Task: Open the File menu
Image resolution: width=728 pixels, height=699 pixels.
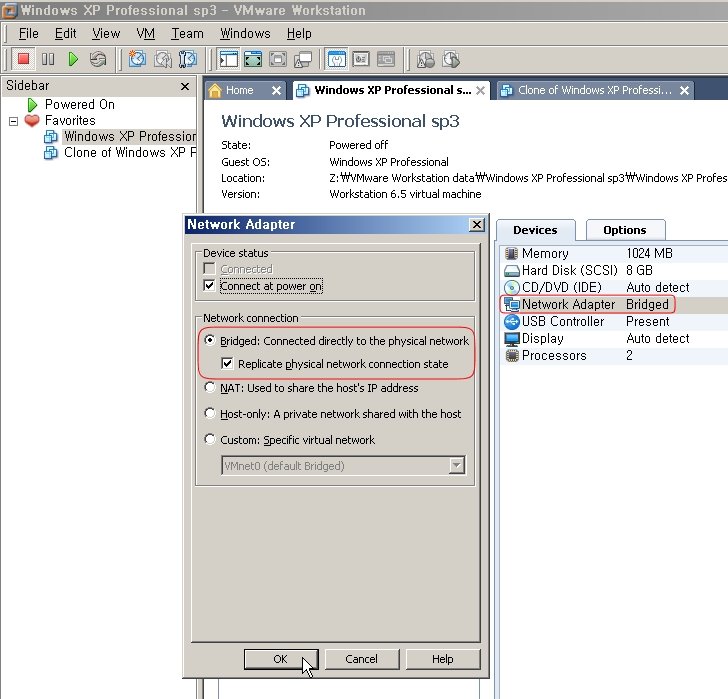Action: pyautogui.click(x=28, y=33)
